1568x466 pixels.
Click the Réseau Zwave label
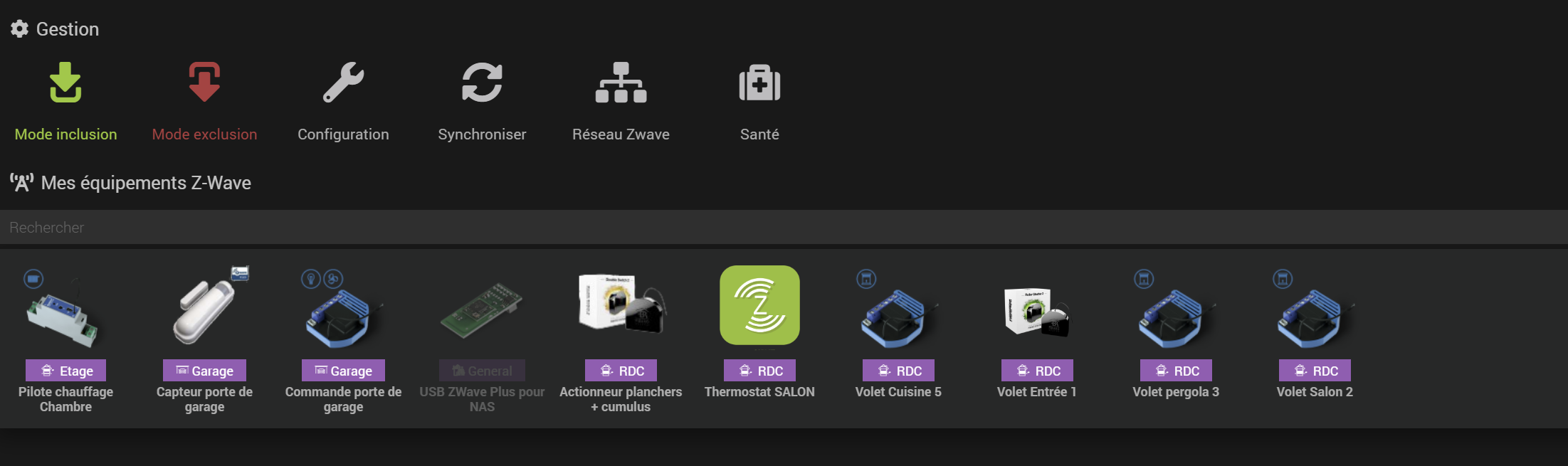tap(621, 134)
